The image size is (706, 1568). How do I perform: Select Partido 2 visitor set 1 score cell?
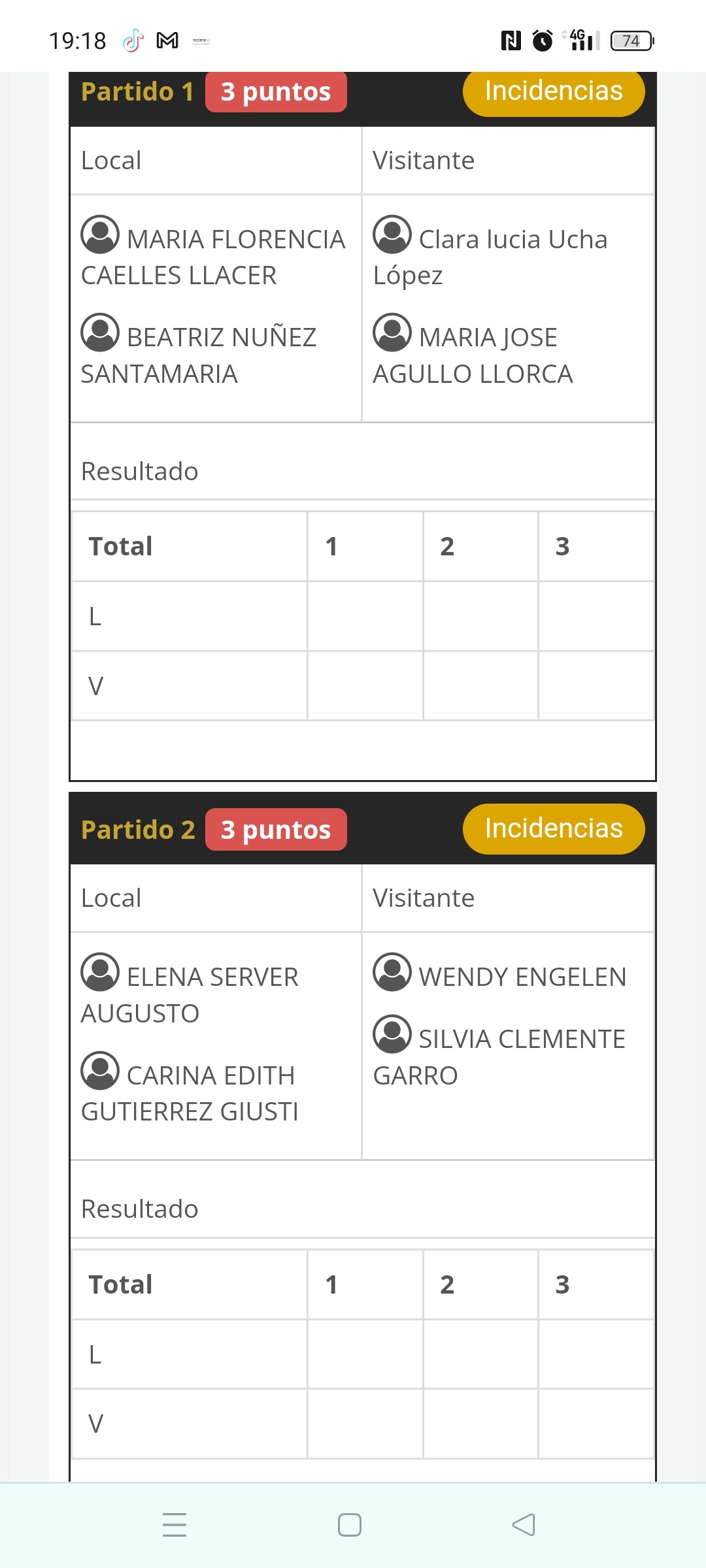point(365,1424)
